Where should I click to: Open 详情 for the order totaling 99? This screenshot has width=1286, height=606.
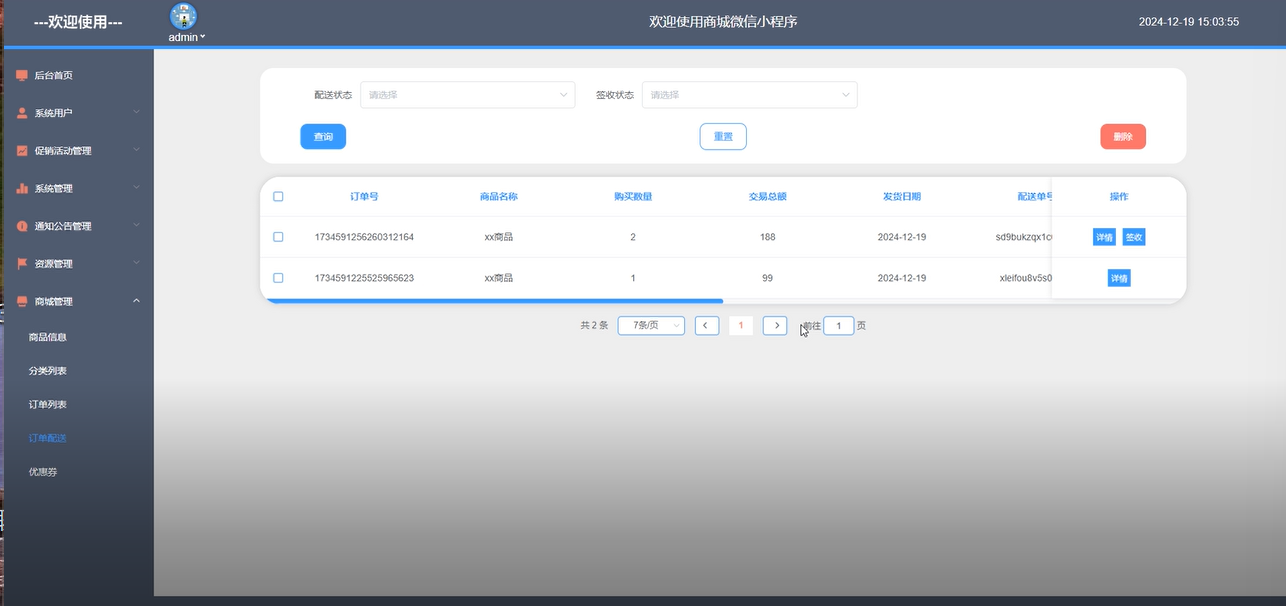tap(1119, 278)
